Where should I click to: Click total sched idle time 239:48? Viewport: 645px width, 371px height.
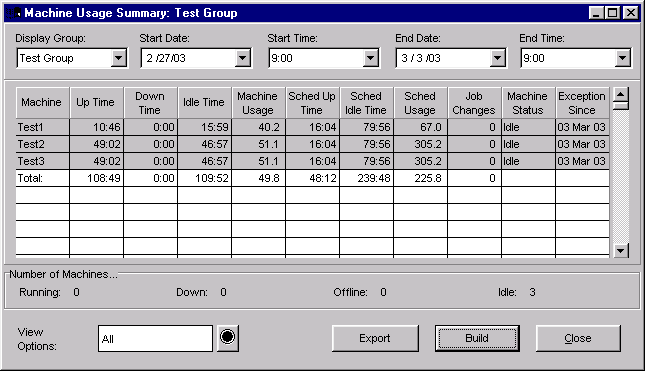coord(374,179)
